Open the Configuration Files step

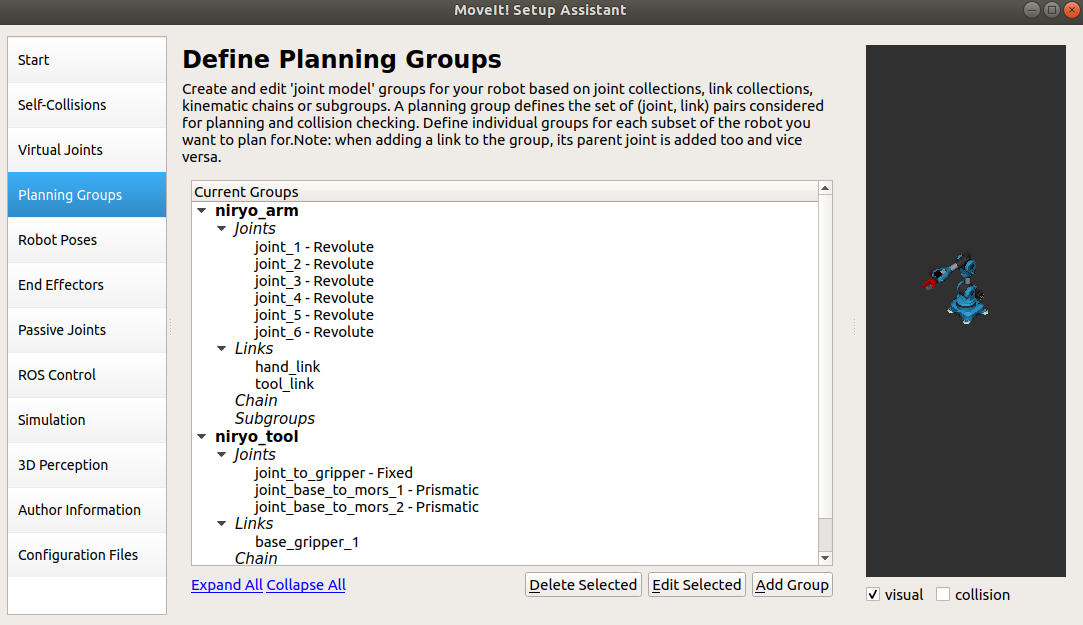click(87, 555)
